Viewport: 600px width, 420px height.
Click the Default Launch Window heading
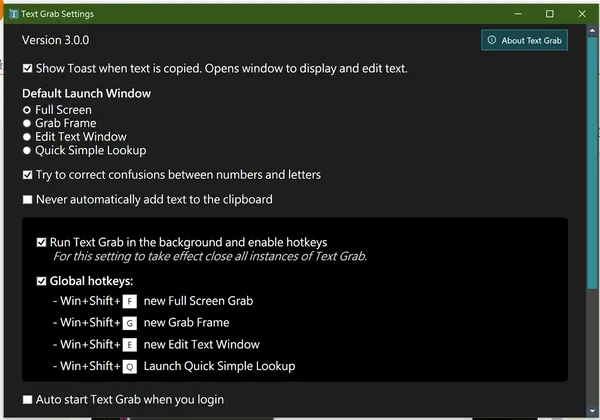tap(86, 93)
